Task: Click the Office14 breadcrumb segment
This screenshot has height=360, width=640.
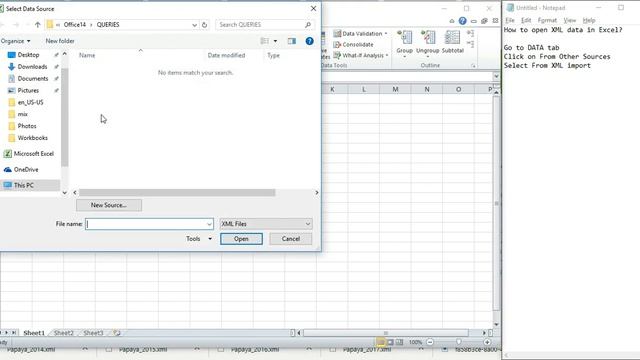Action: point(75,24)
